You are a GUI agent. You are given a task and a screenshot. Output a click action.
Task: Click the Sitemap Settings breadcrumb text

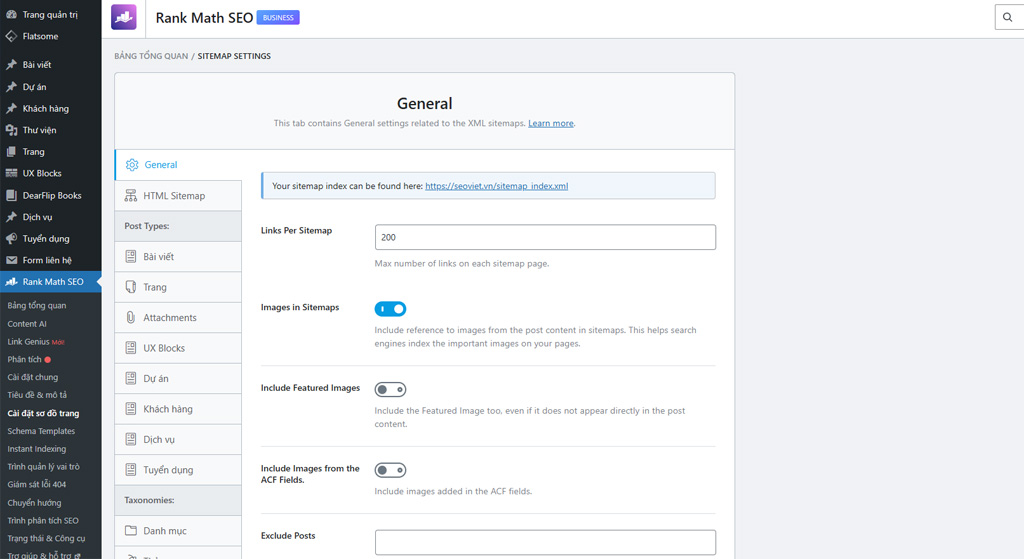point(234,56)
